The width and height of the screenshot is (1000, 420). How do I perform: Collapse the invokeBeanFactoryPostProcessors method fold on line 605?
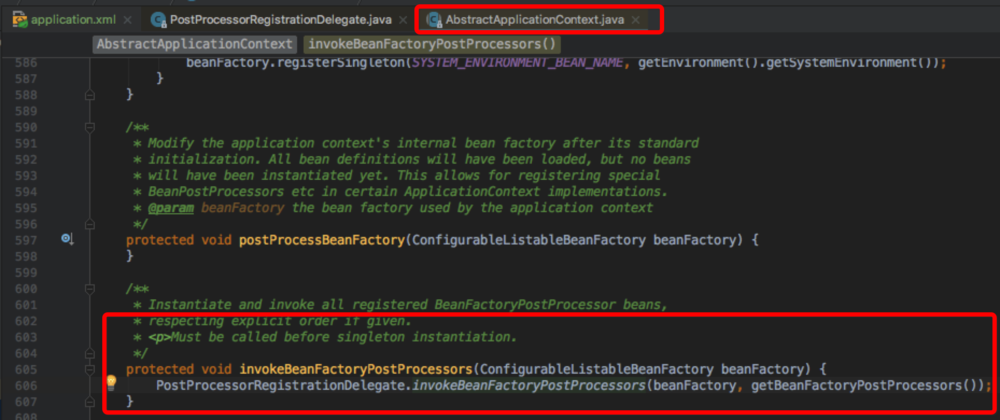[90, 370]
